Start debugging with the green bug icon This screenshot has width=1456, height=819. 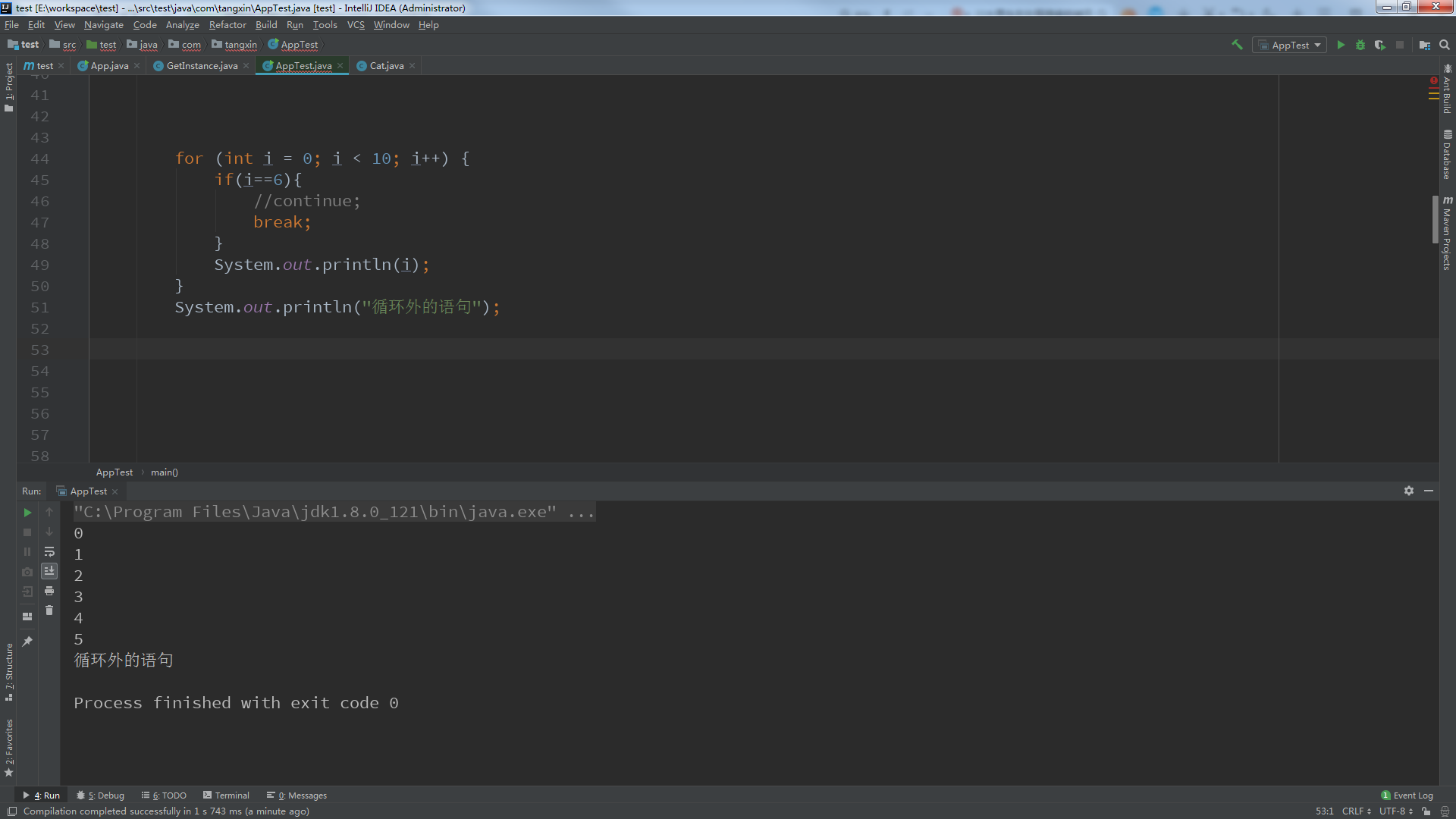1360,45
